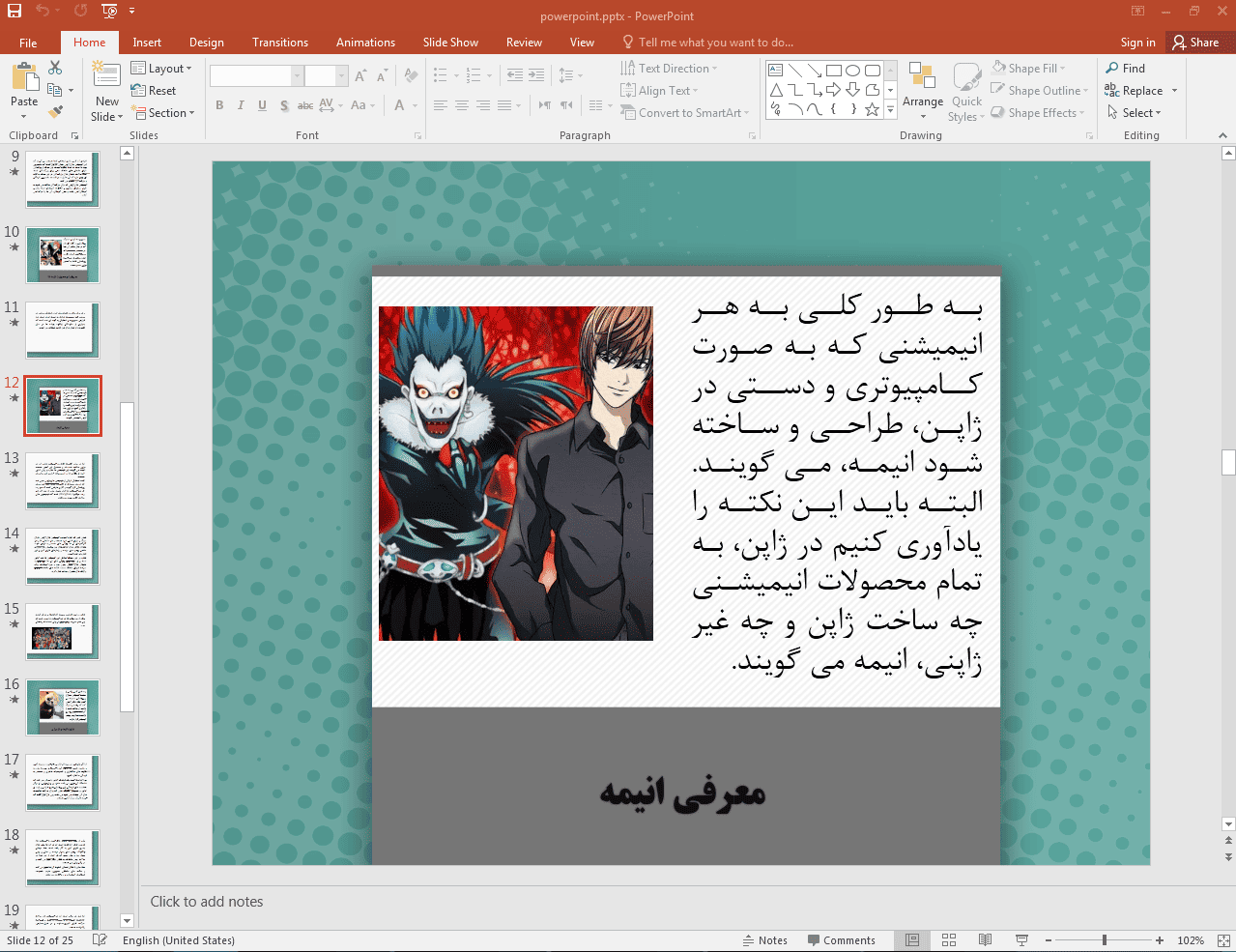Switch to the Slide Show tab
Screen dimensions: 1236x952
(450, 43)
